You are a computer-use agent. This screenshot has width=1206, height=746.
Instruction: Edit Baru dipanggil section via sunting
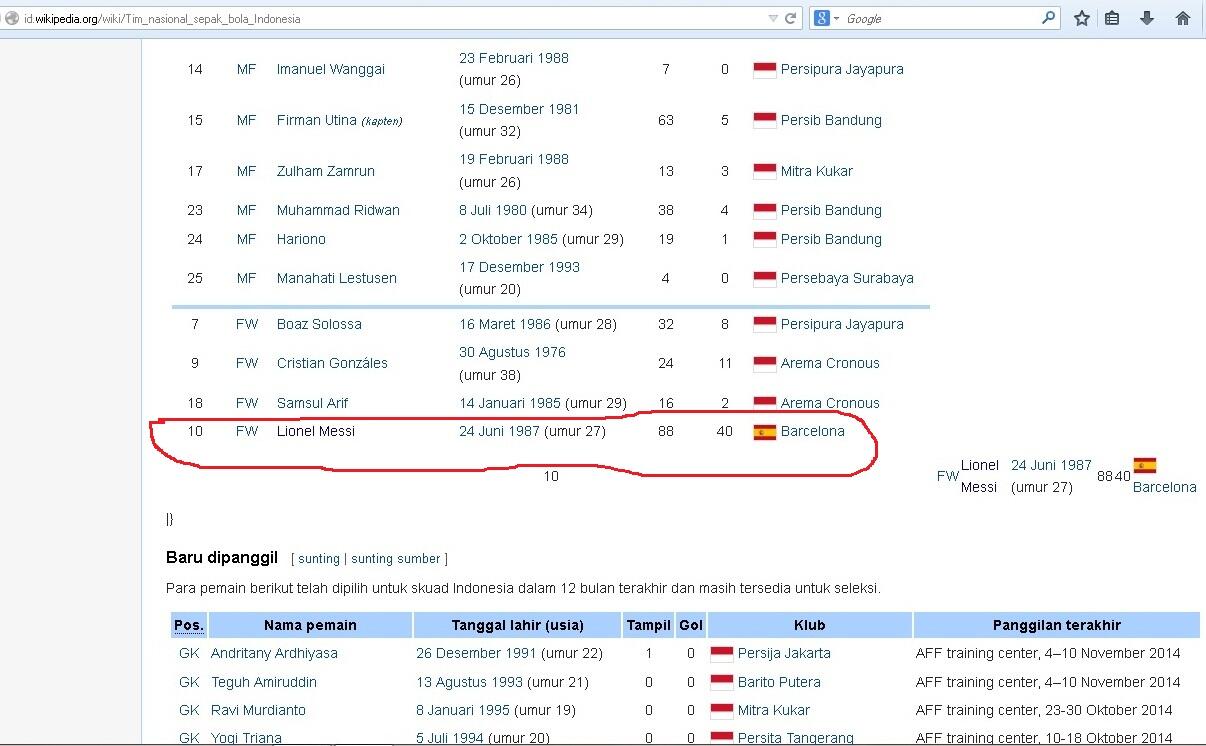[x=319, y=559]
